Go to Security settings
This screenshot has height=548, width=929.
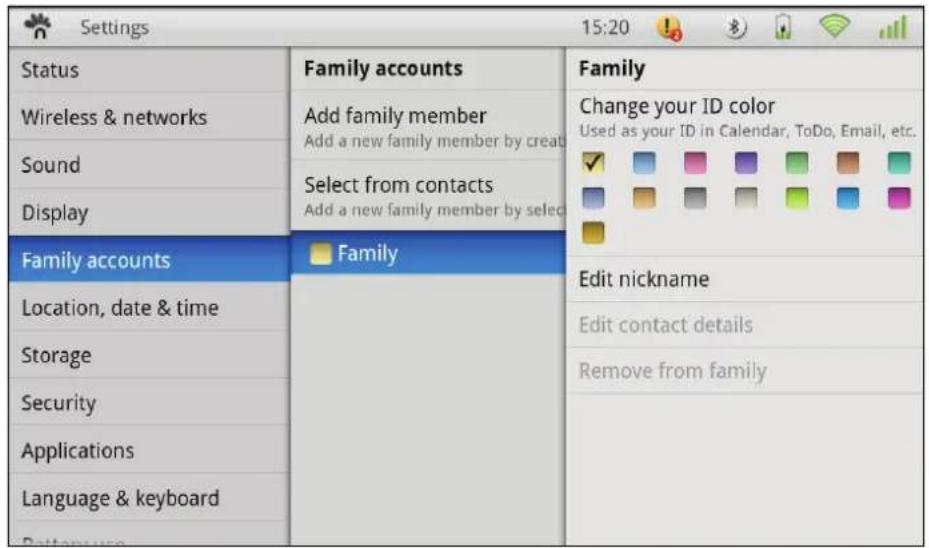click(x=149, y=402)
